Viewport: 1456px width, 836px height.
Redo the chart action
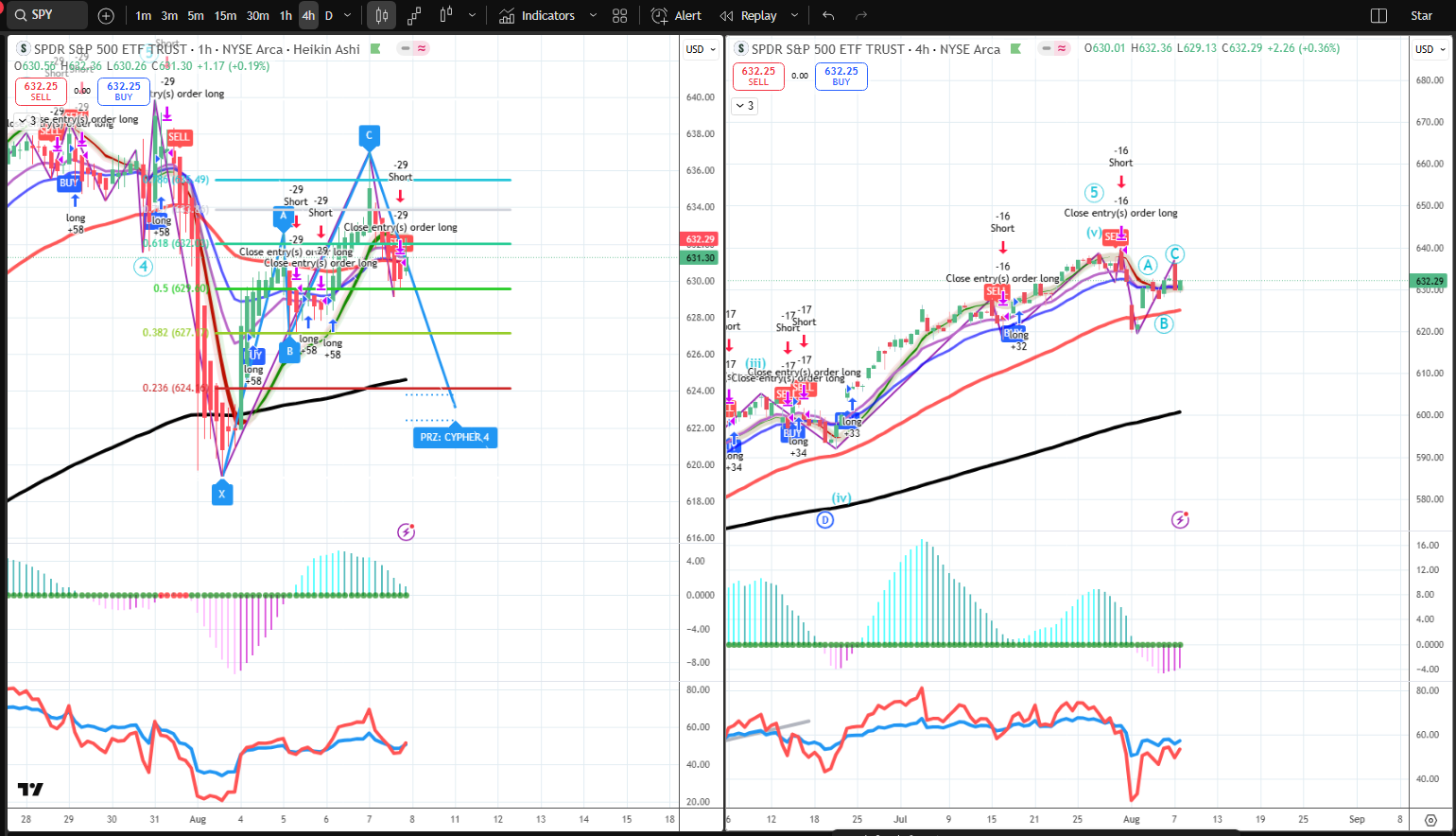860,15
